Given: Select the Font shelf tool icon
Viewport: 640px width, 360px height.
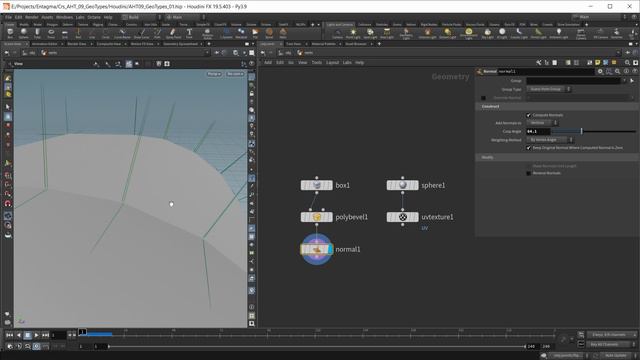Looking at the screenshot, I should point(189,32).
